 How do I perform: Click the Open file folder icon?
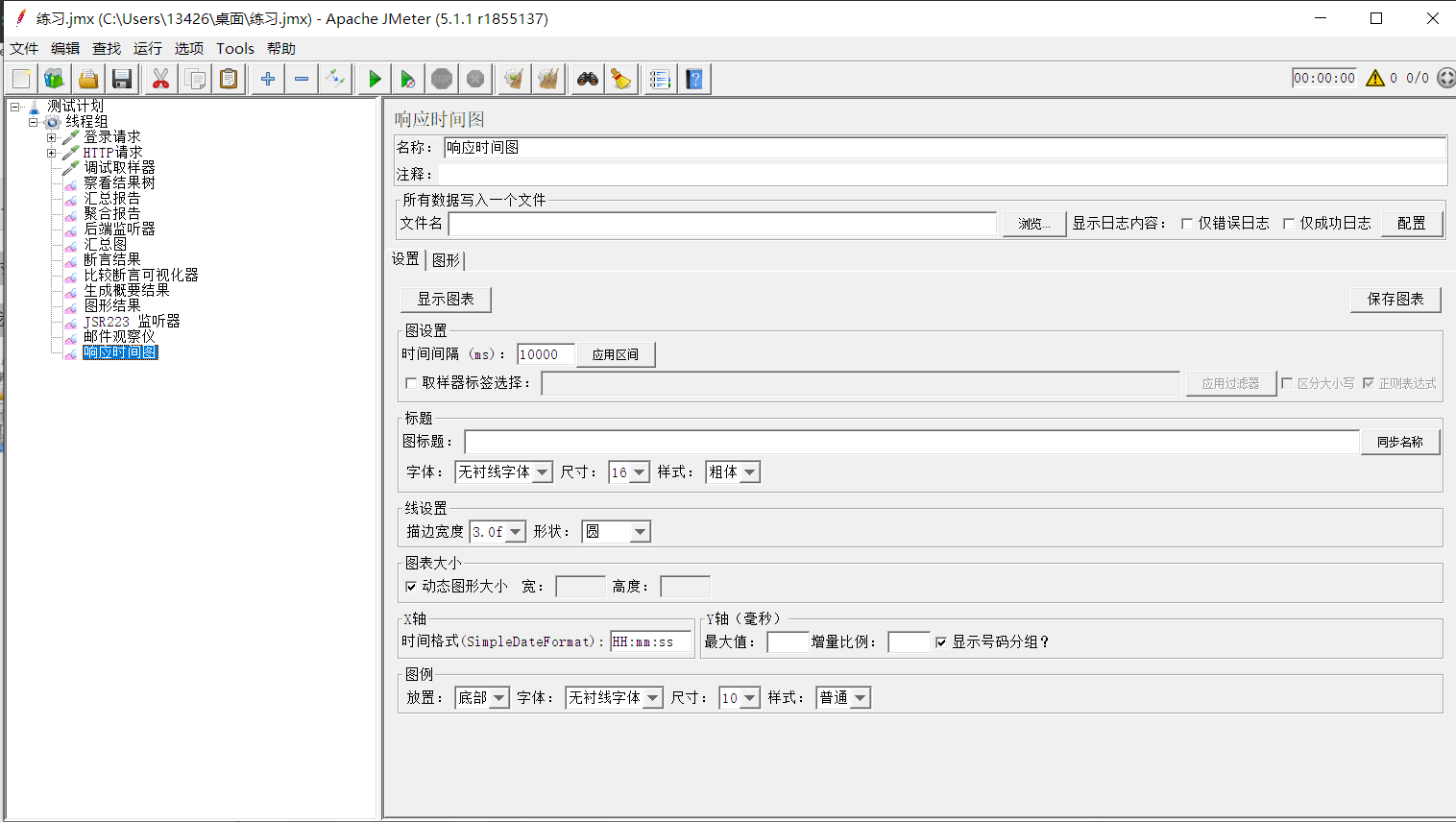click(x=88, y=79)
